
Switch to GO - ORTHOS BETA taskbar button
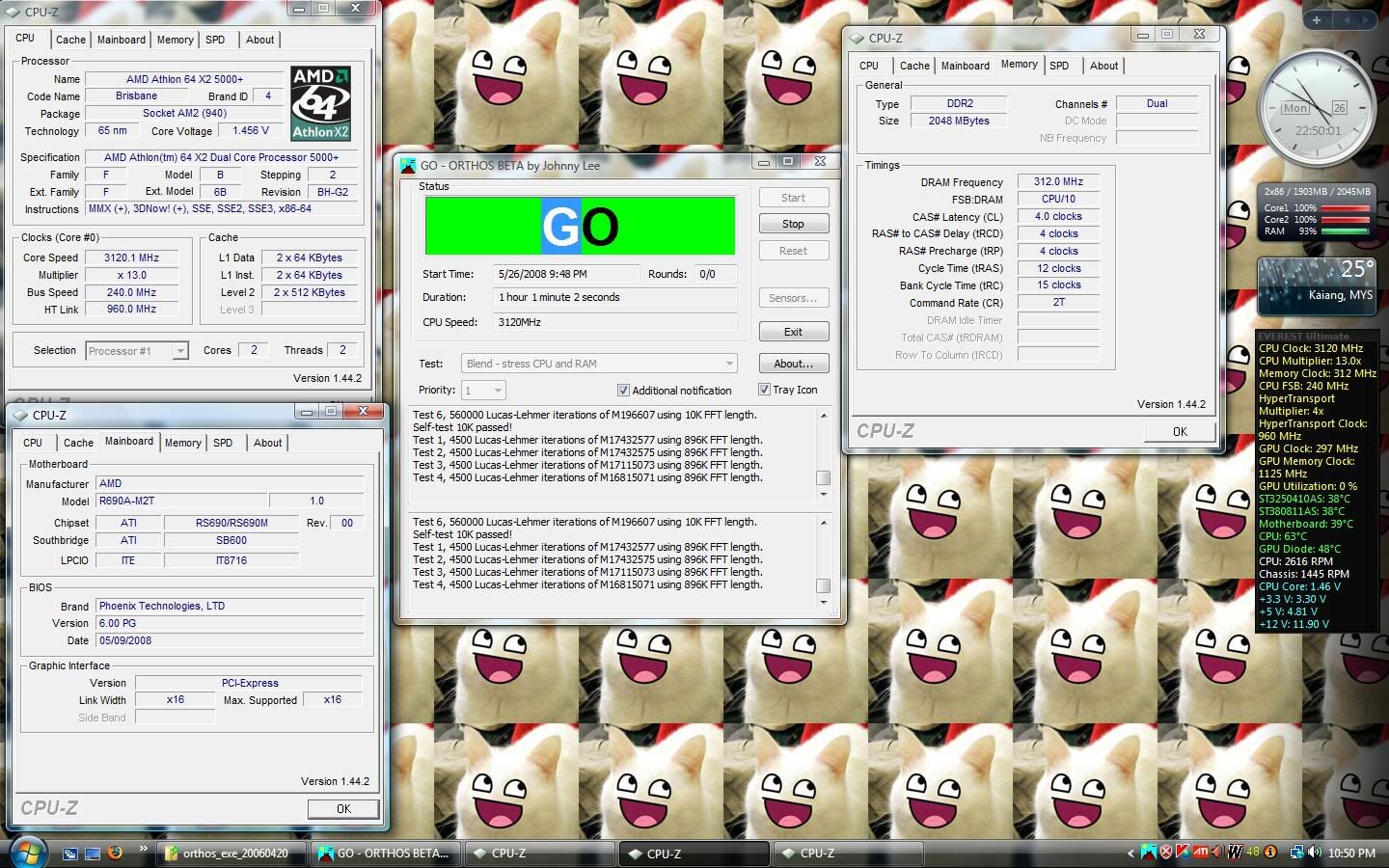386,854
